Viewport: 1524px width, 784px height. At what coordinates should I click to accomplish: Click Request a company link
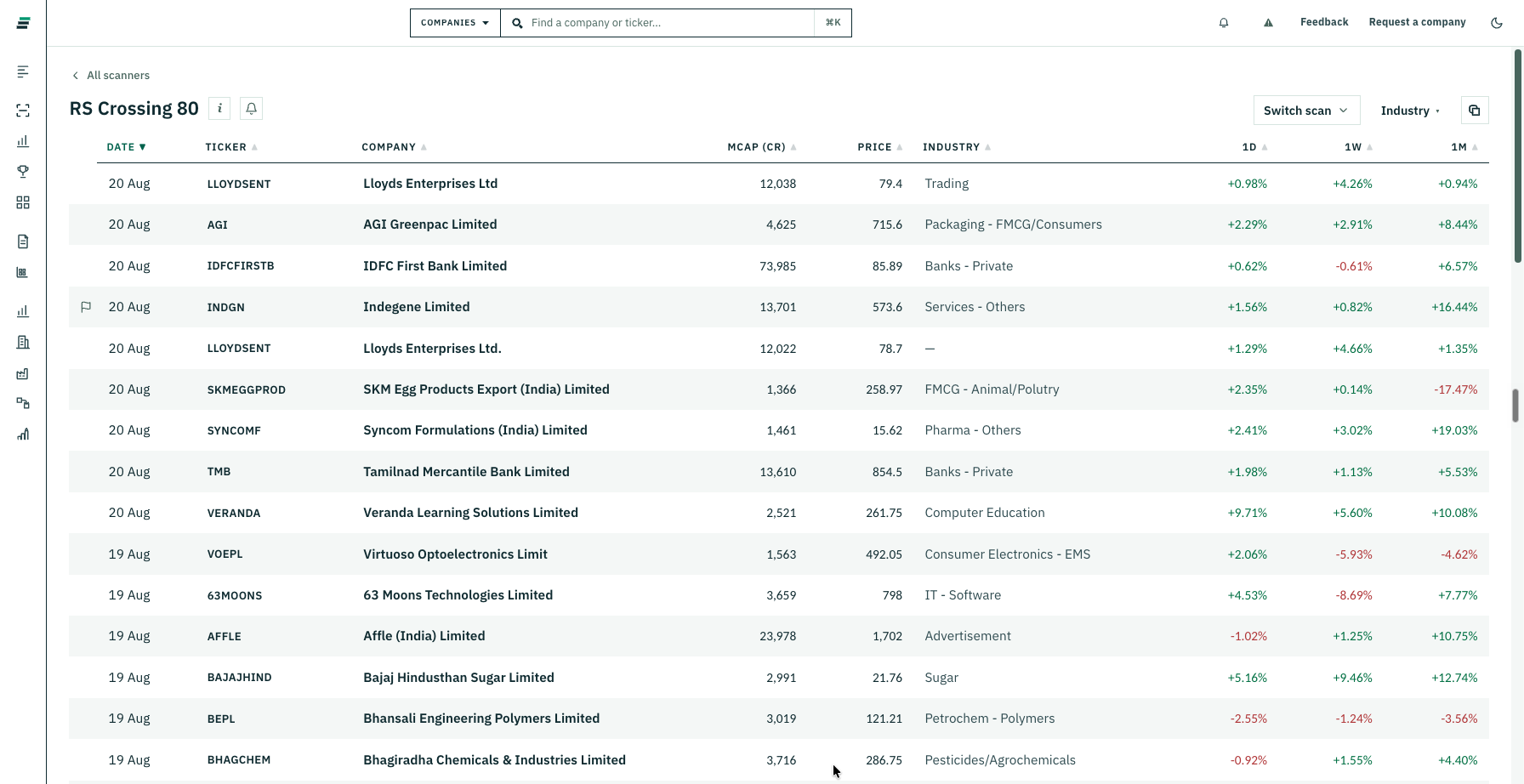pos(1417,22)
